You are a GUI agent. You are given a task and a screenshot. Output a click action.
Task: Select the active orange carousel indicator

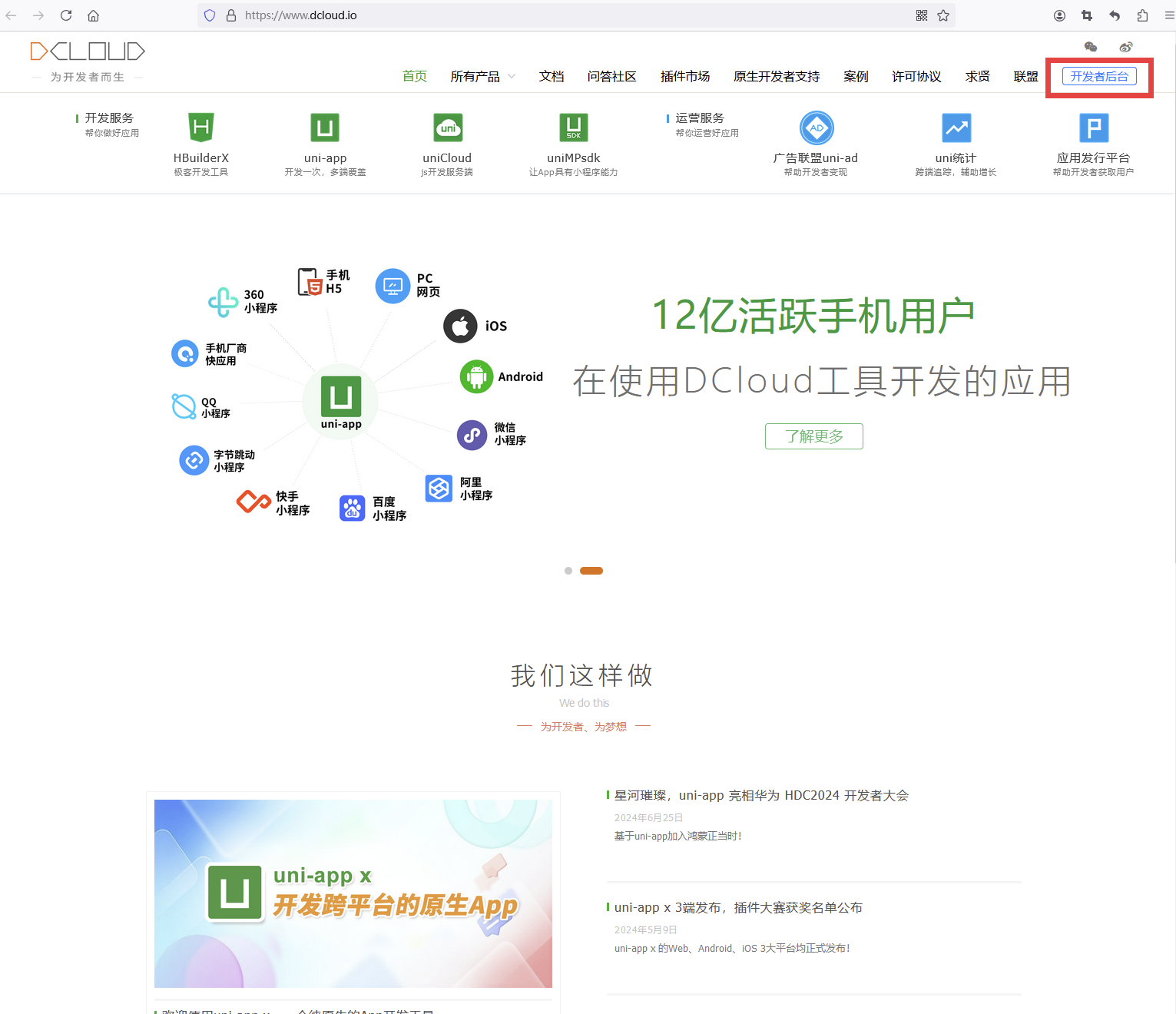(x=591, y=571)
